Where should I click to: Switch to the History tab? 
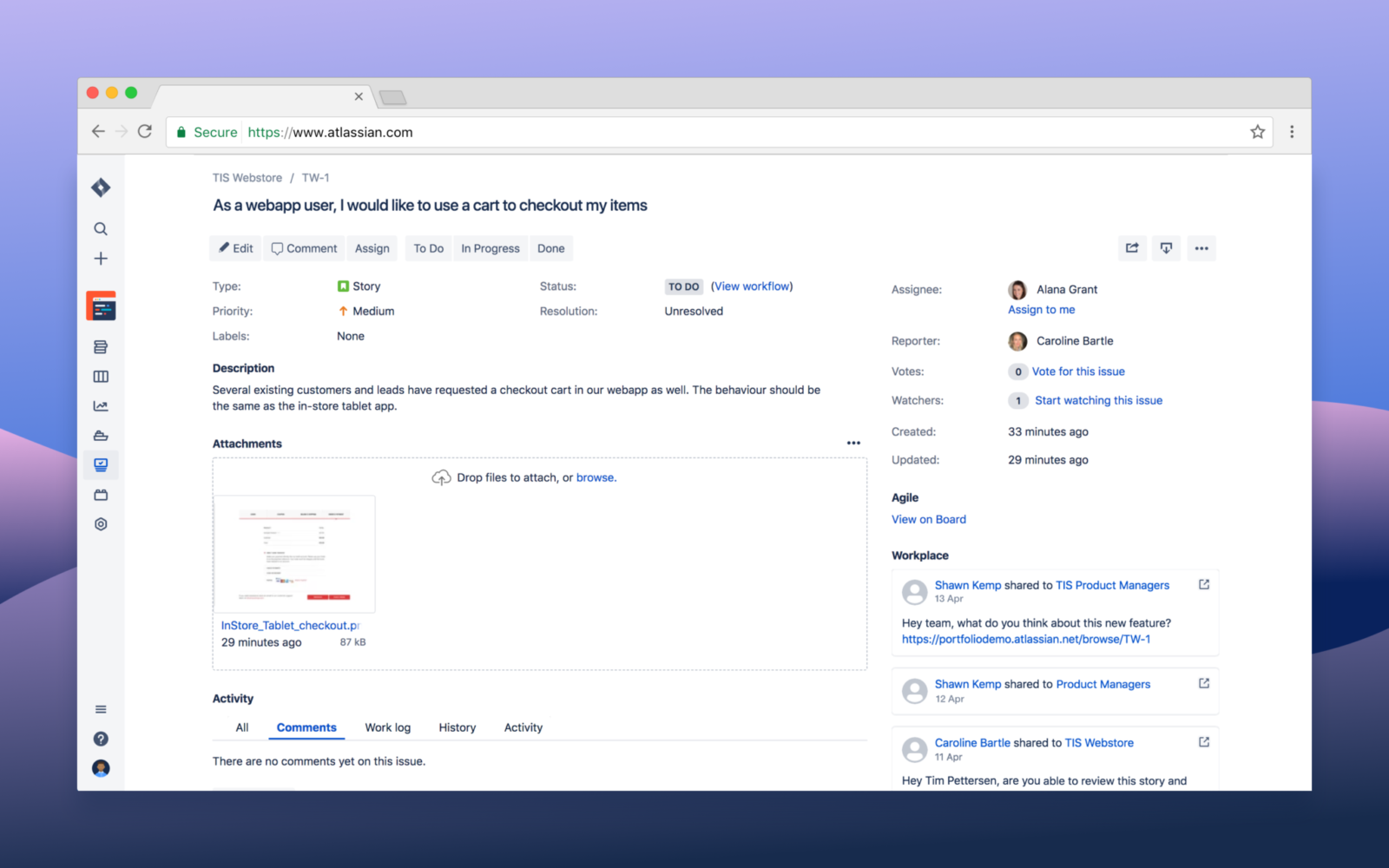point(458,727)
